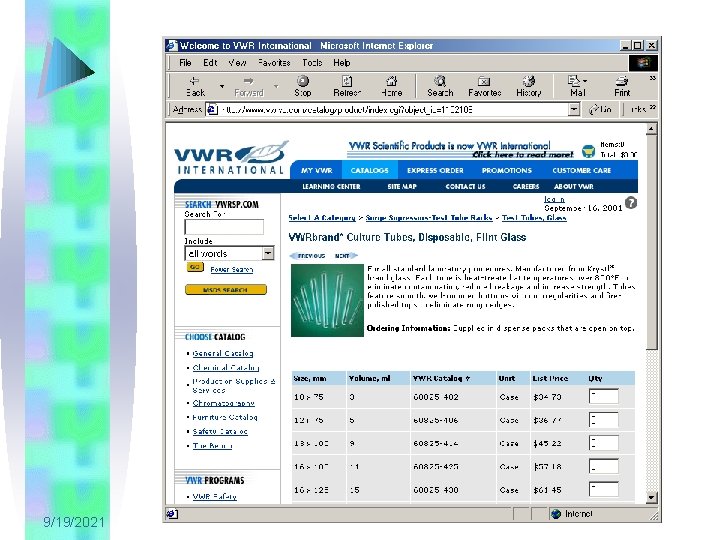Click the page scrollbar down arrow
This screenshot has width=720, height=540.
click(x=652, y=497)
